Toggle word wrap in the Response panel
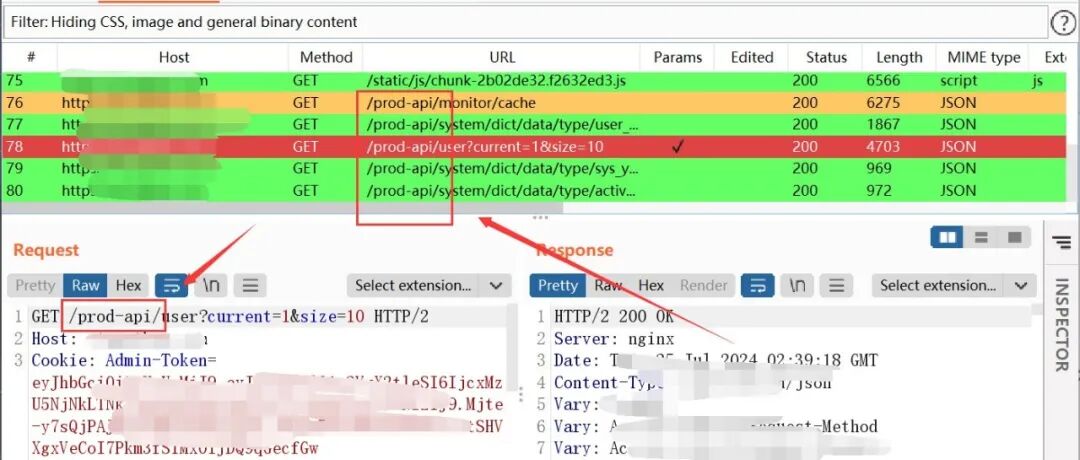This screenshot has width=1080, height=460. [757, 285]
